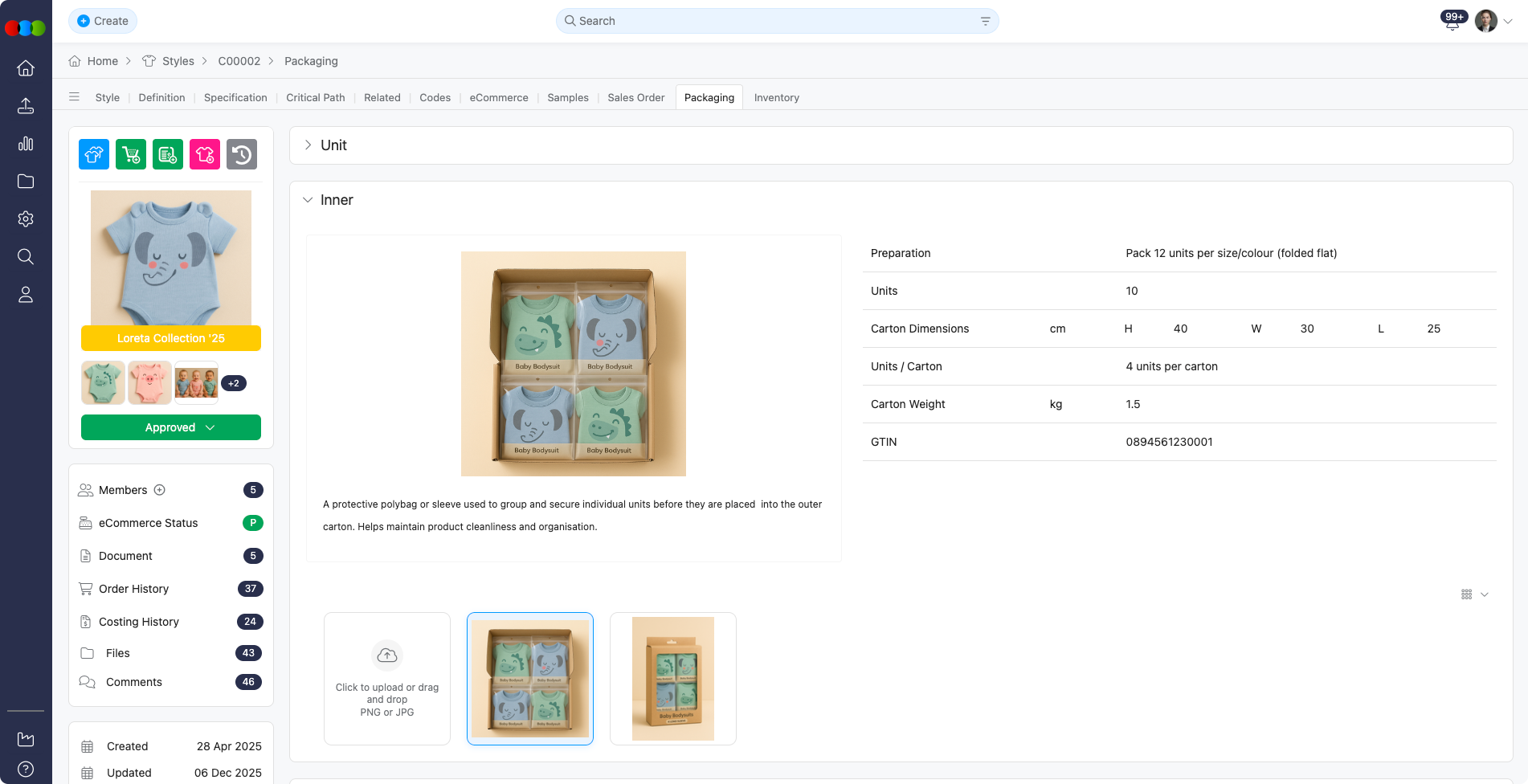The height and width of the screenshot is (784, 1528).
Task: Add style to cart with green cart icon
Action: pos(130,154)
